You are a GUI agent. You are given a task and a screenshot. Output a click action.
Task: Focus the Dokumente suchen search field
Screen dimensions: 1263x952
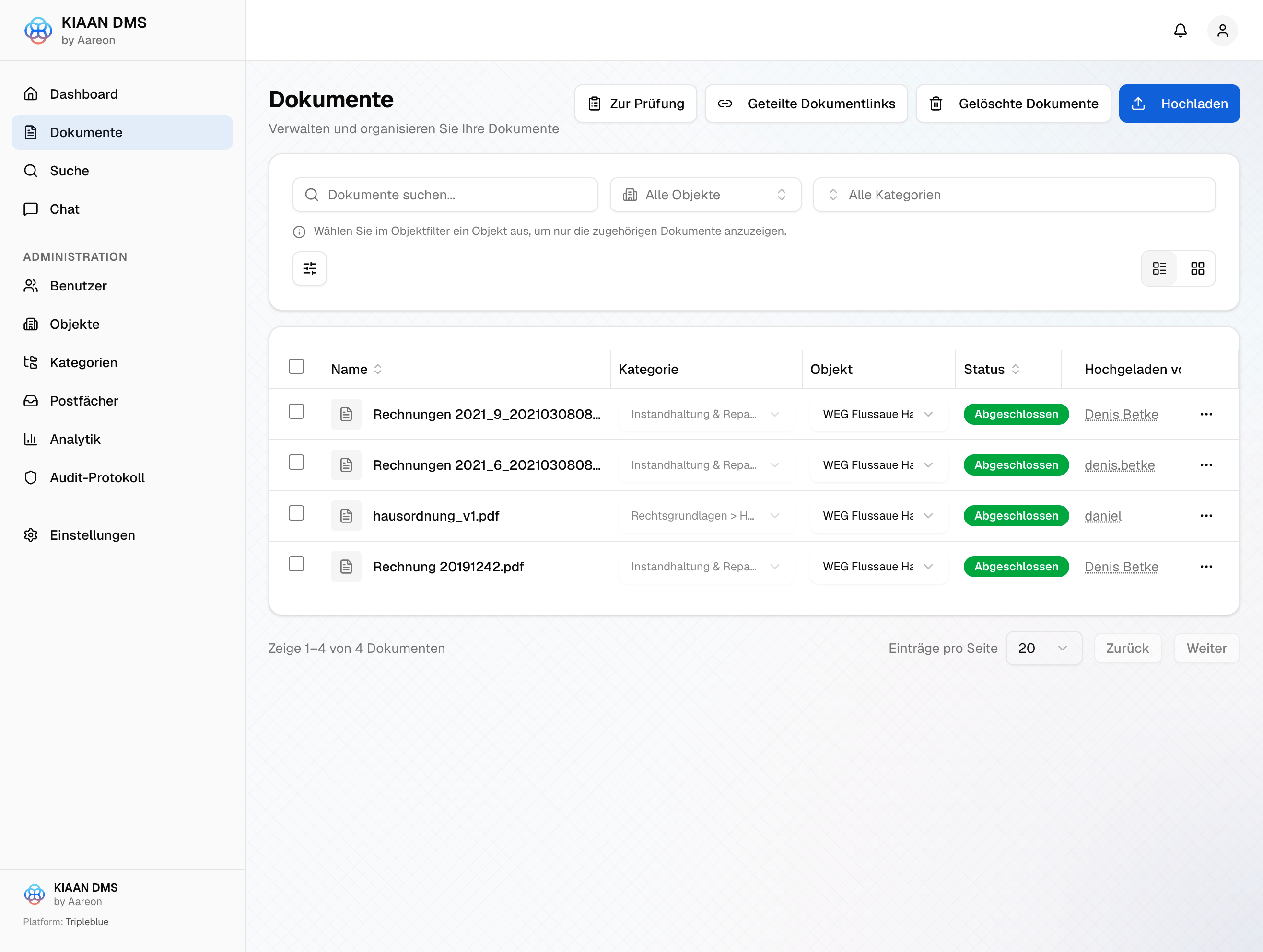(445, 195)
